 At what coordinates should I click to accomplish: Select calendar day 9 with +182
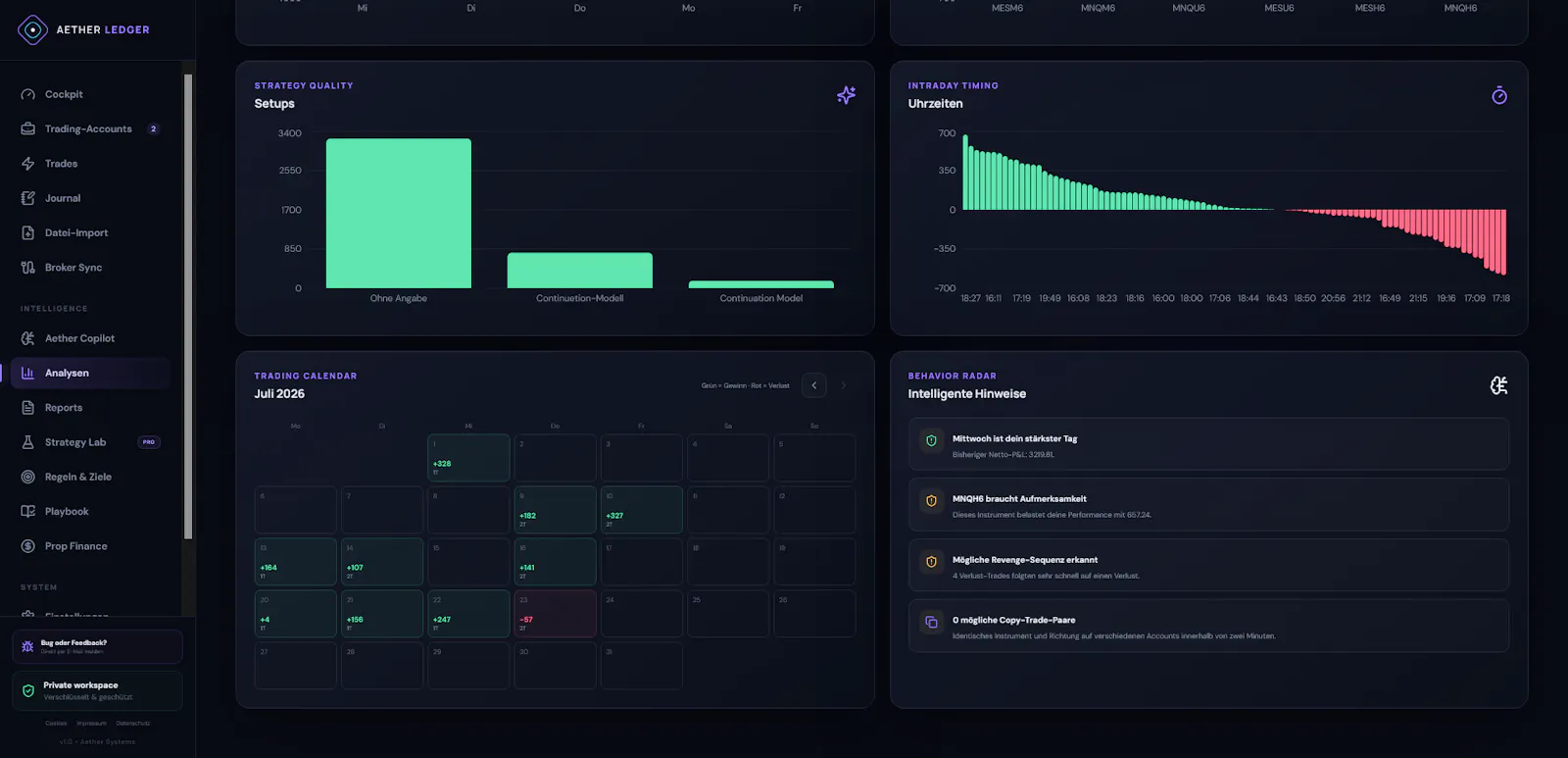click(555, 510)
